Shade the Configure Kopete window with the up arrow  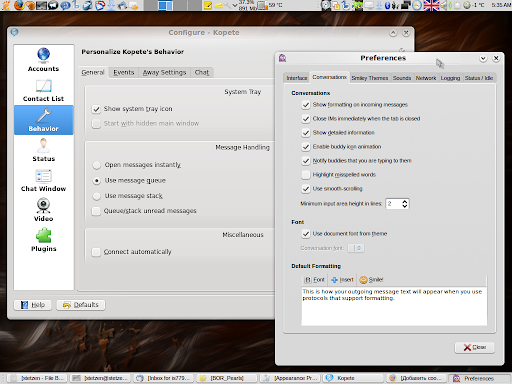pos(393,33)
